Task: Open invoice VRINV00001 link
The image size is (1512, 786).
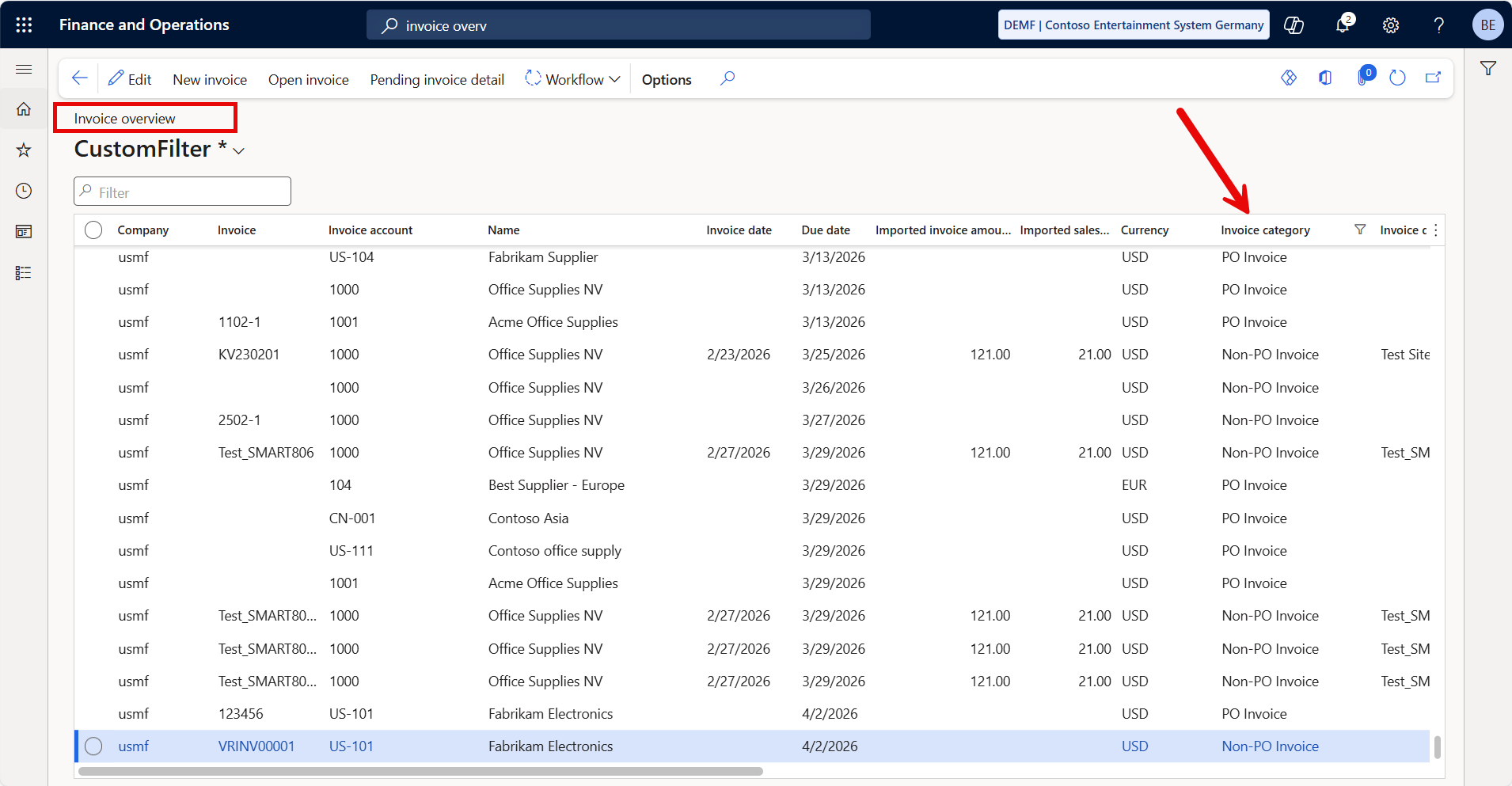Action: [256, 746]
